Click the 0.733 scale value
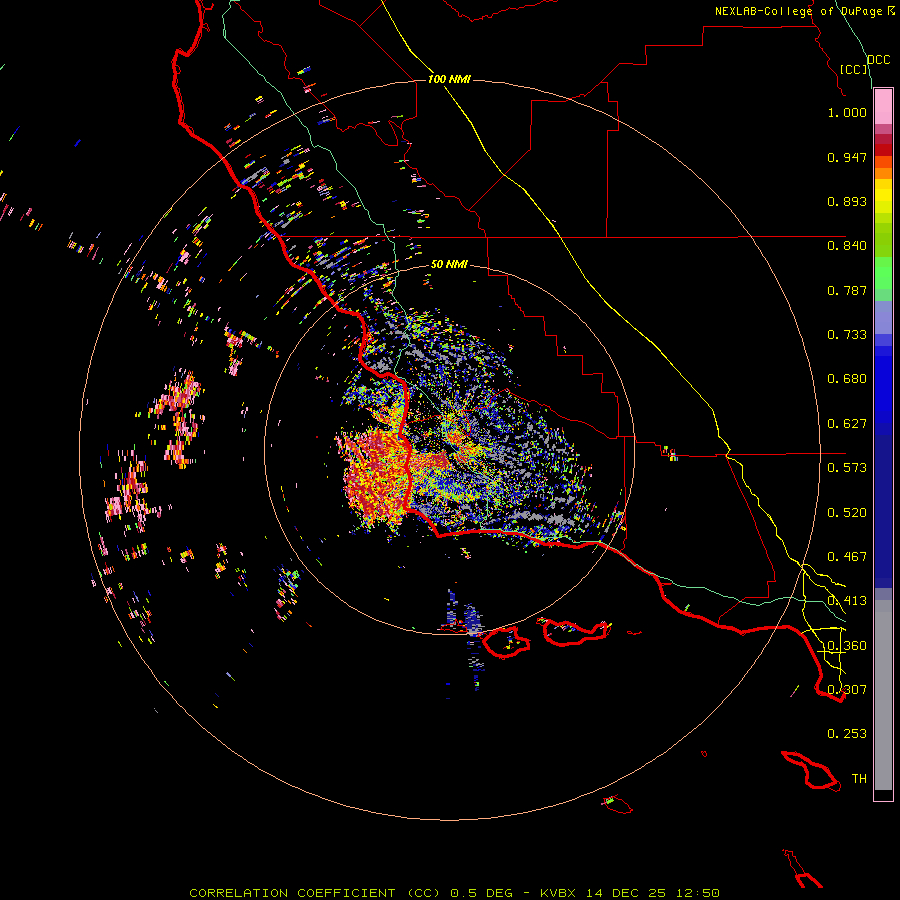Screen dimensions: 900x900 click(x=847, y=335)
